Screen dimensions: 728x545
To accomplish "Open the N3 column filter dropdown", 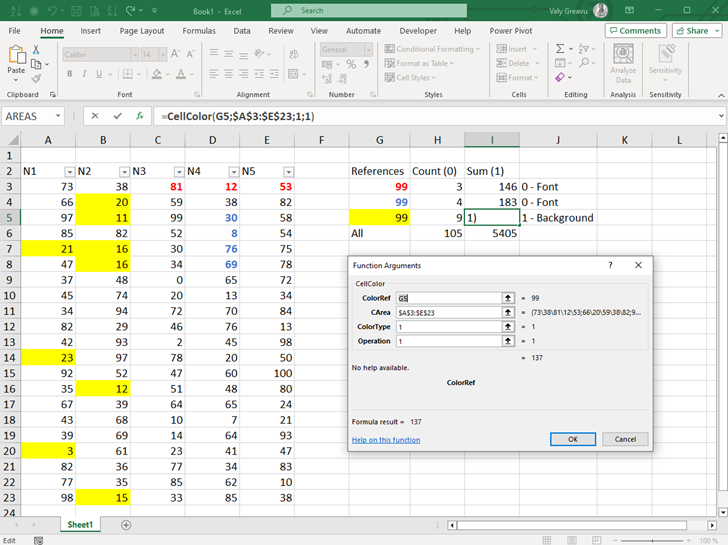I will pyautogui.click(x=178, y=172).
